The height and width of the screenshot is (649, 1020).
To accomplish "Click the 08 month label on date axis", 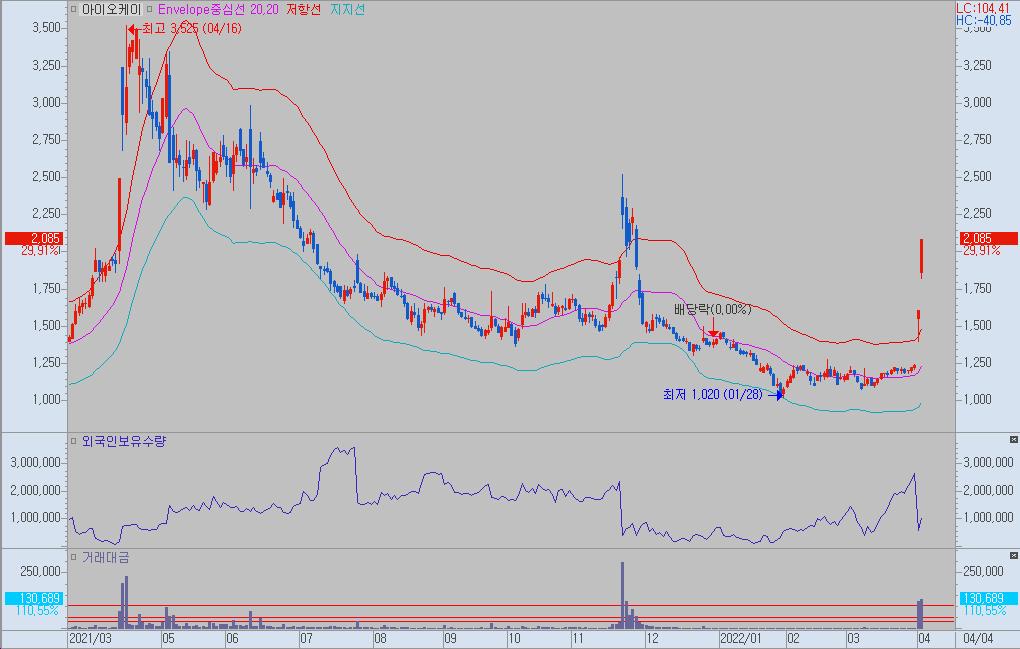I will coord(381,639).
